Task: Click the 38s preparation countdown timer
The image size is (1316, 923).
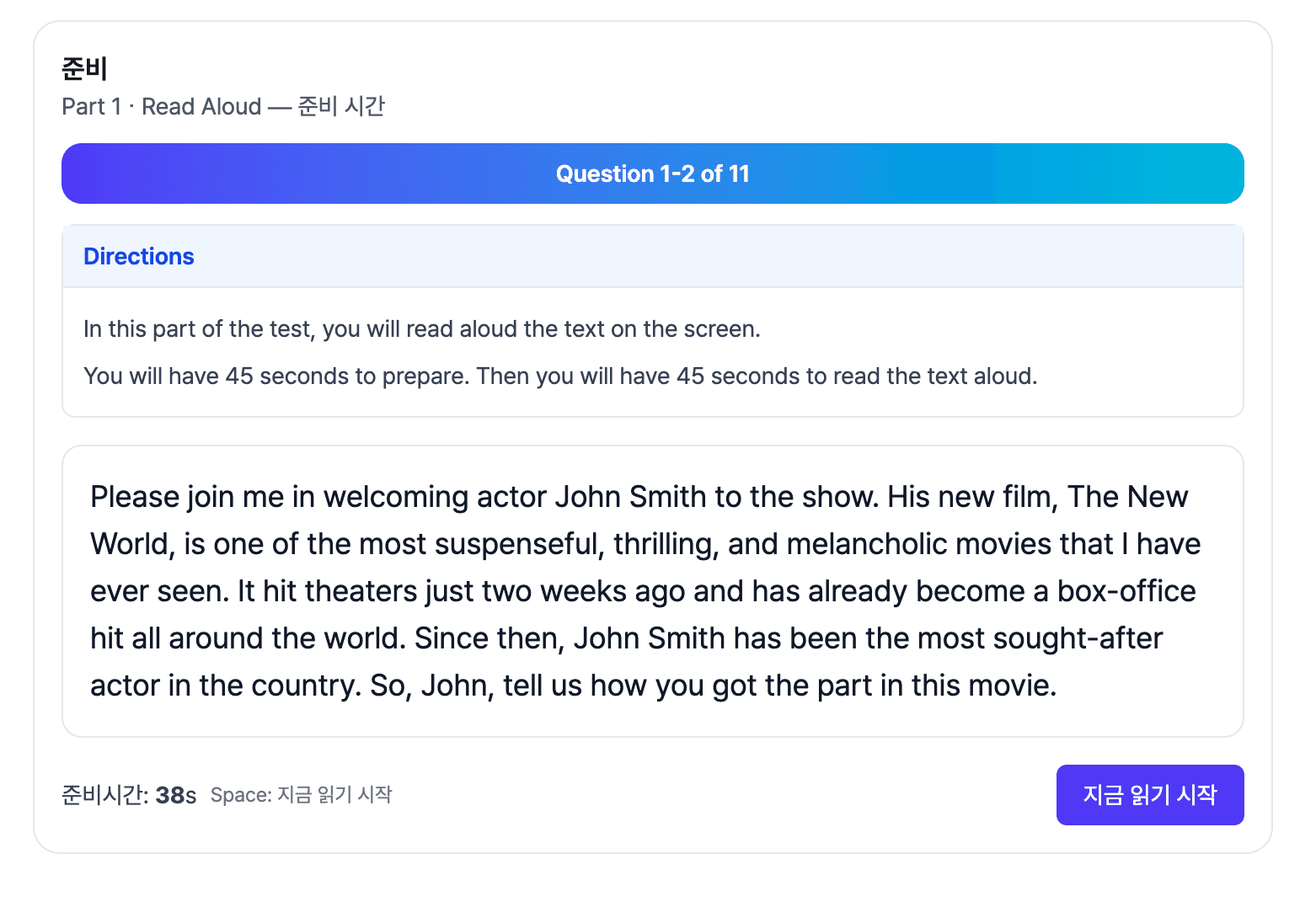Action: (175, 795)
